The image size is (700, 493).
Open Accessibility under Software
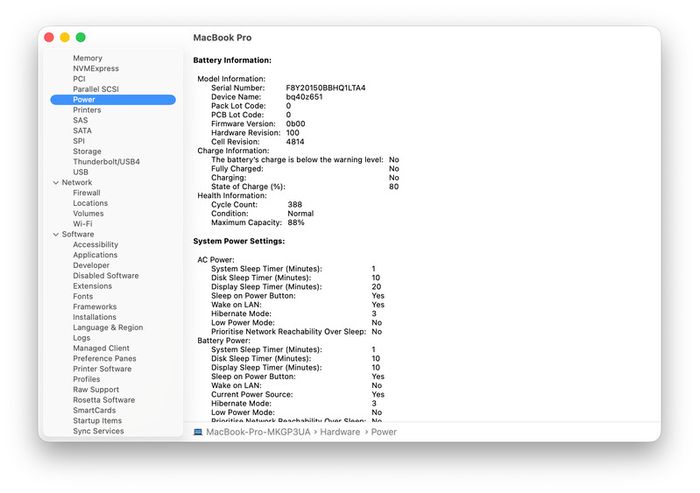pos(96,245)
